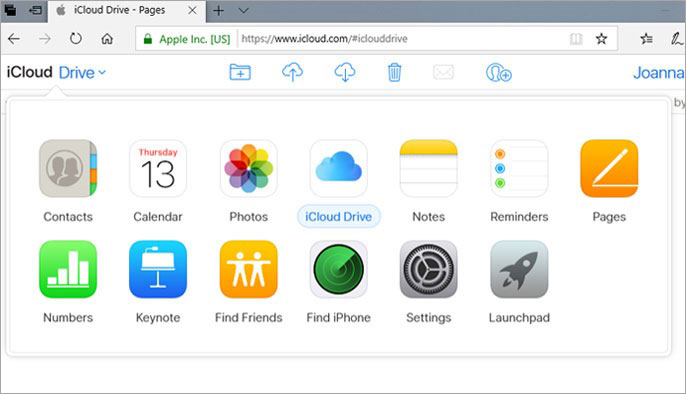The height and width of the screenshot is (394, 686).
Task: Toggle reading view book icon
Action: 576,39
